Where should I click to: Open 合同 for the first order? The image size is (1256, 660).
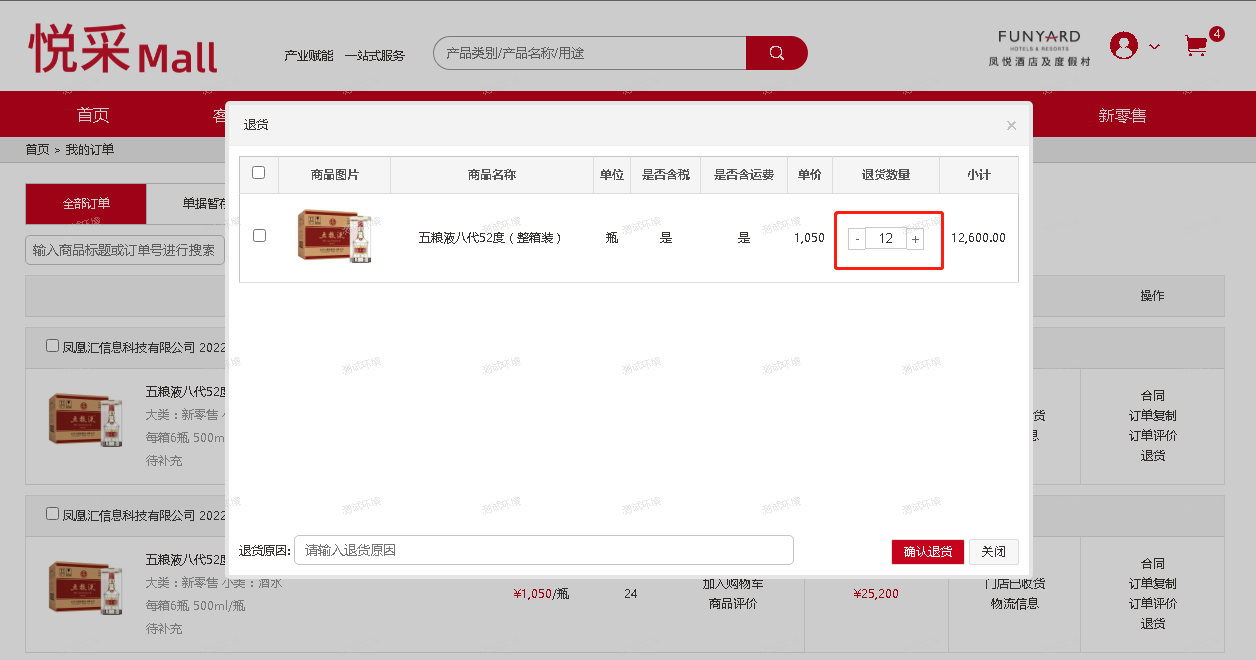click(x=1153, y=396)
